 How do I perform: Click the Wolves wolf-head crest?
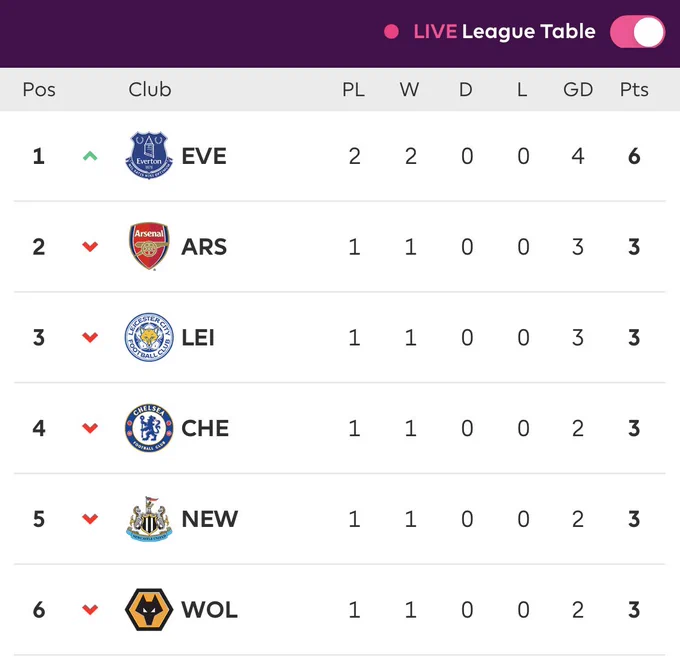tap(149, 609)
